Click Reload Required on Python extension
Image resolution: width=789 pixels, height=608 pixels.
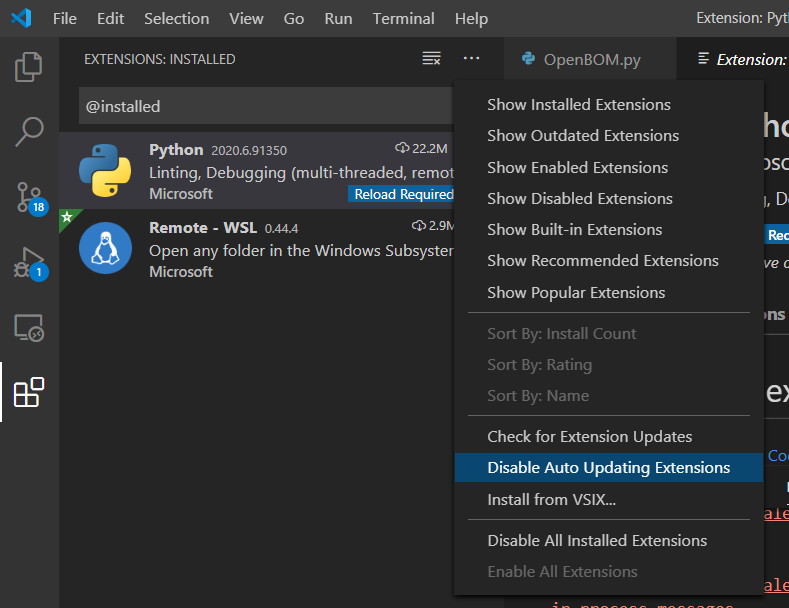[402, 194]
